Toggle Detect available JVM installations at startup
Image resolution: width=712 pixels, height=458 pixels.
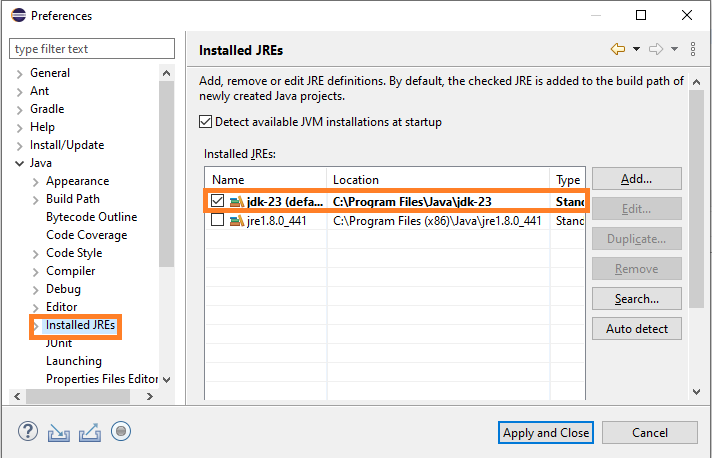point(206,122)
